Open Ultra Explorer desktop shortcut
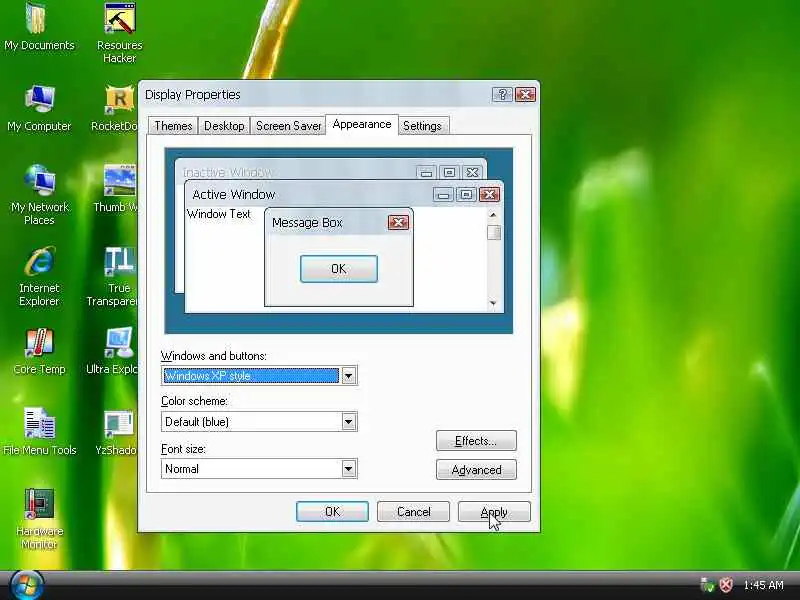 pyautogui.click(x=116, y=351)
